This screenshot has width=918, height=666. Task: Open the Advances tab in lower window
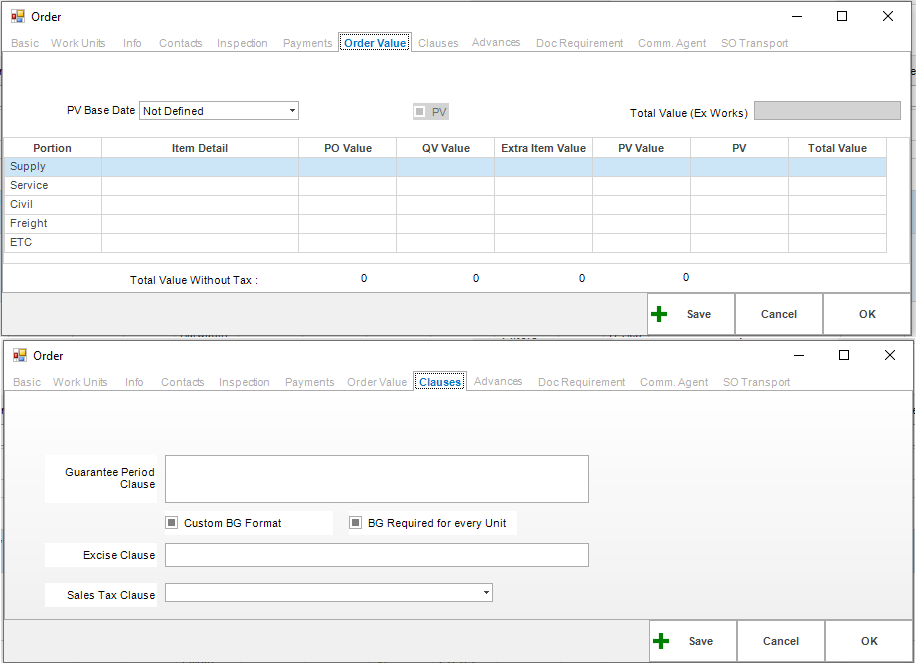click(x=498, y=382)
